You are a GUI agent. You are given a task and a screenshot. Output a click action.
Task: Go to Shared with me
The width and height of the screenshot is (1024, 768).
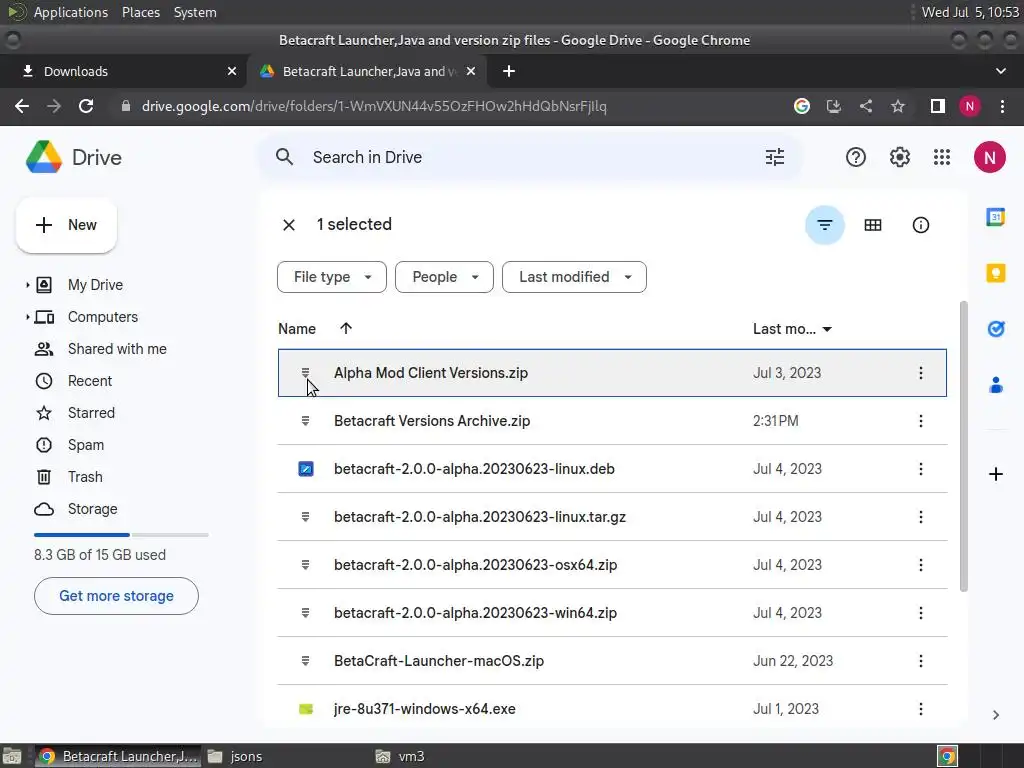117,349
